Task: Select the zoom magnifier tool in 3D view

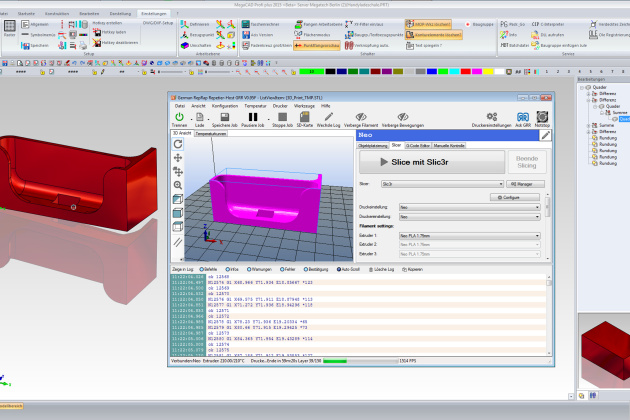Action: point(178,185)
